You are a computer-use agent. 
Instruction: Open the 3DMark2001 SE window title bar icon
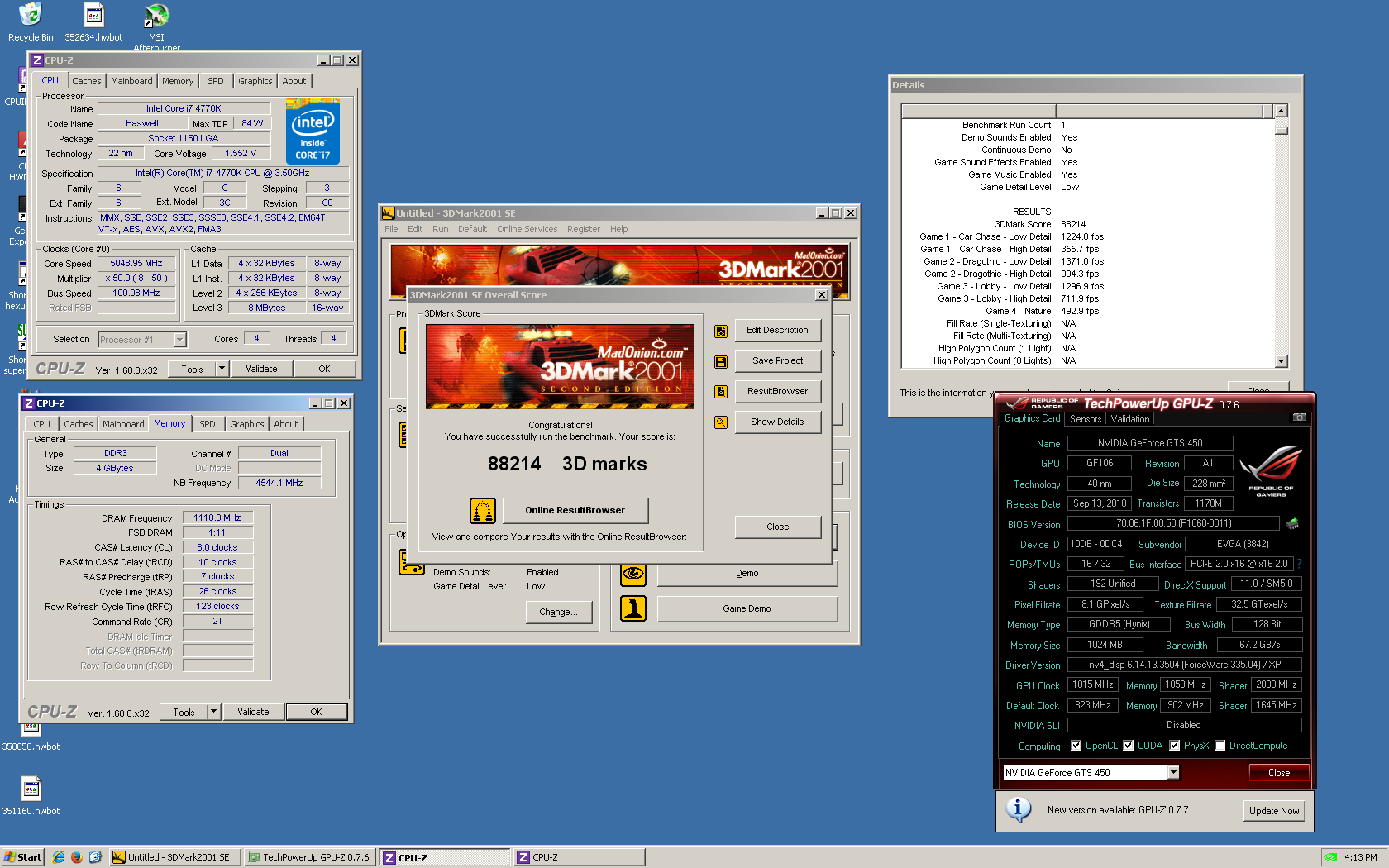[x=388, y=213]
